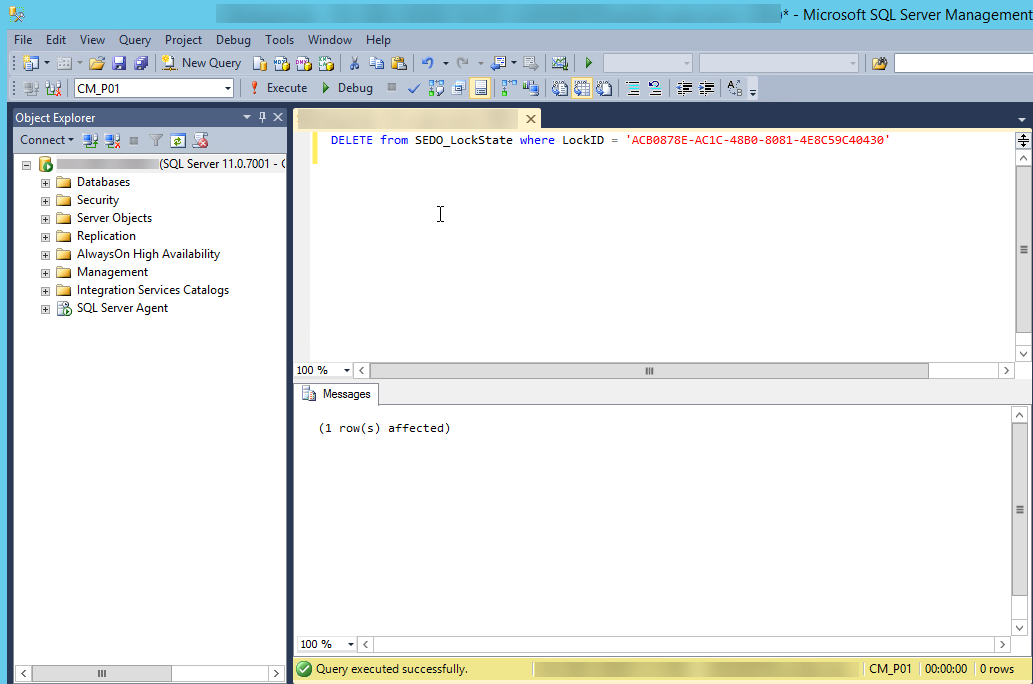Open the editor zoom percentage selector

tap(318, 370)
